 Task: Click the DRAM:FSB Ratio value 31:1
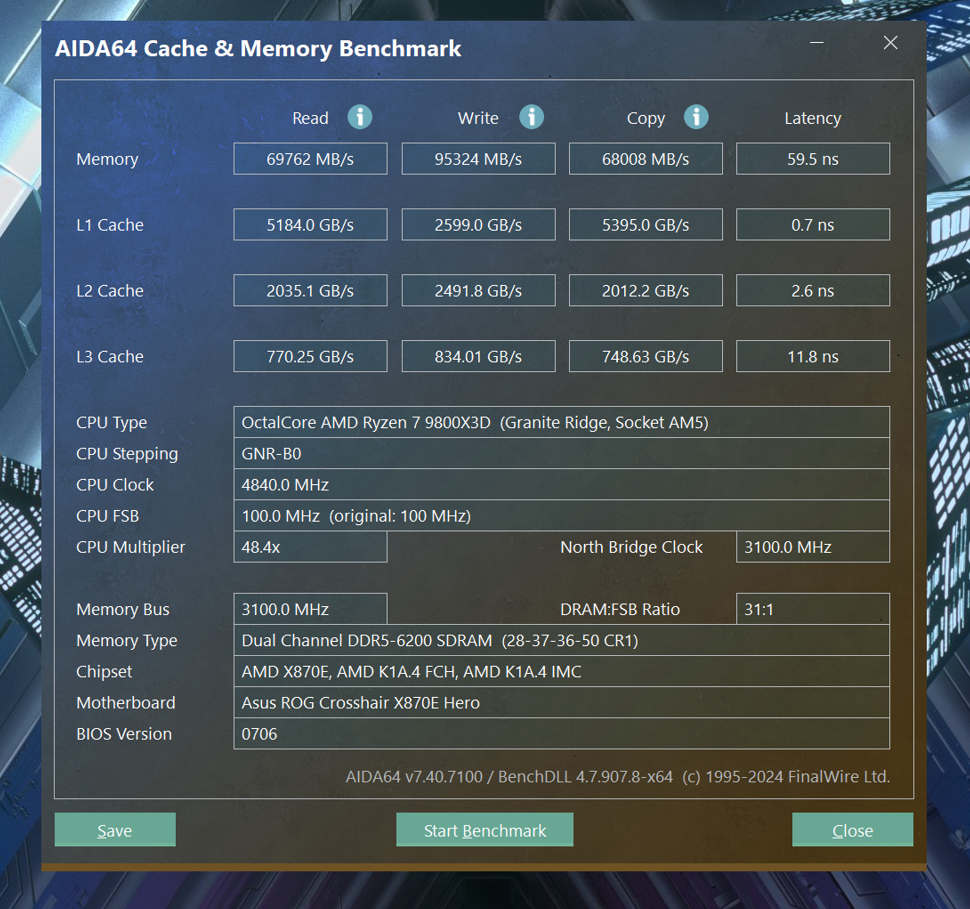pos(813,609)
